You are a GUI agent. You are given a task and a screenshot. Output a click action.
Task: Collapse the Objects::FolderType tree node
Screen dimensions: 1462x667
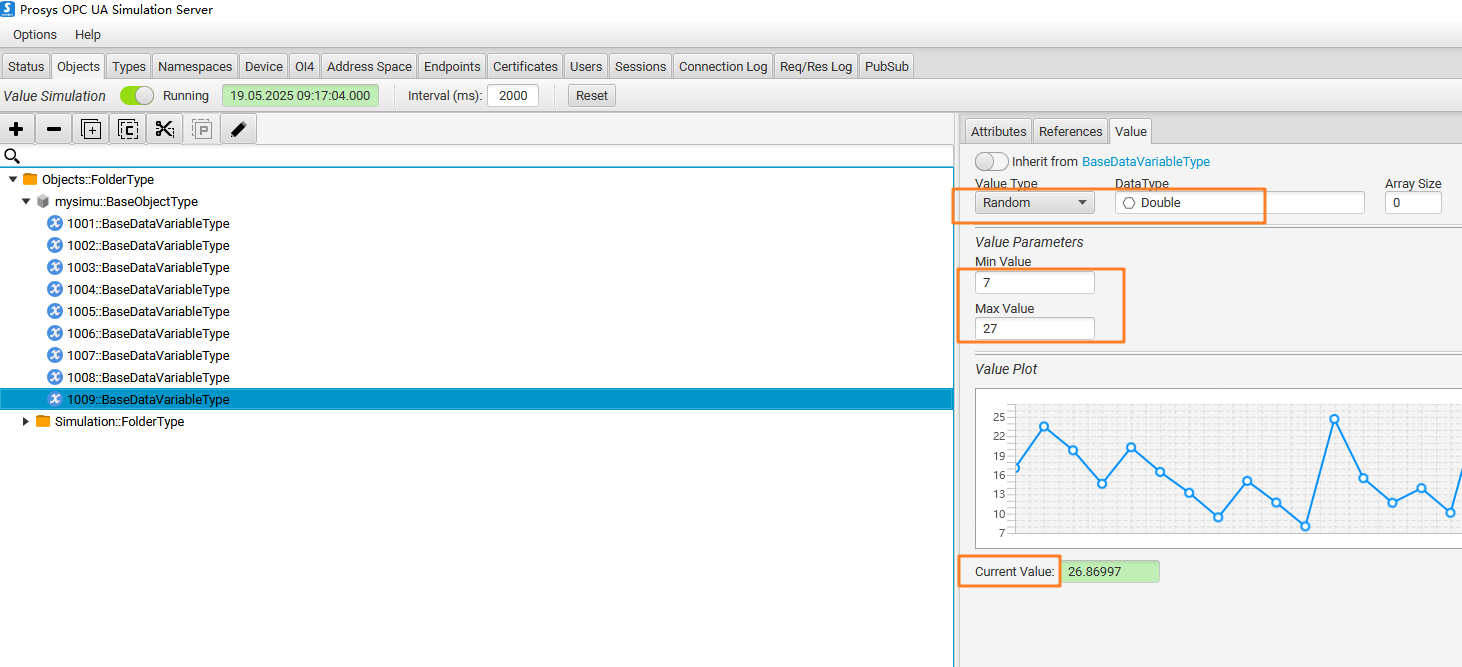(x=13, y=179)
